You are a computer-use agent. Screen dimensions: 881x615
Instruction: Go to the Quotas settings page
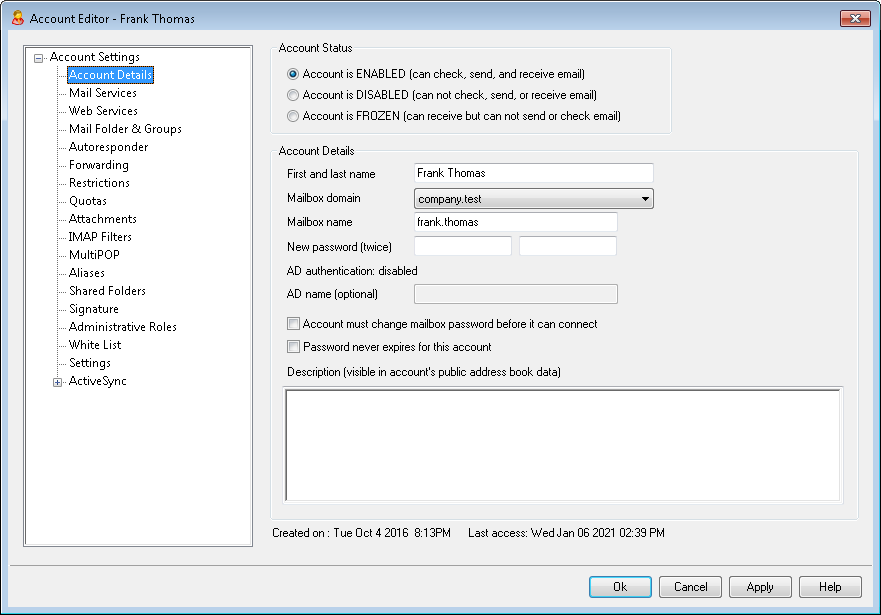(x=88, y=201)
